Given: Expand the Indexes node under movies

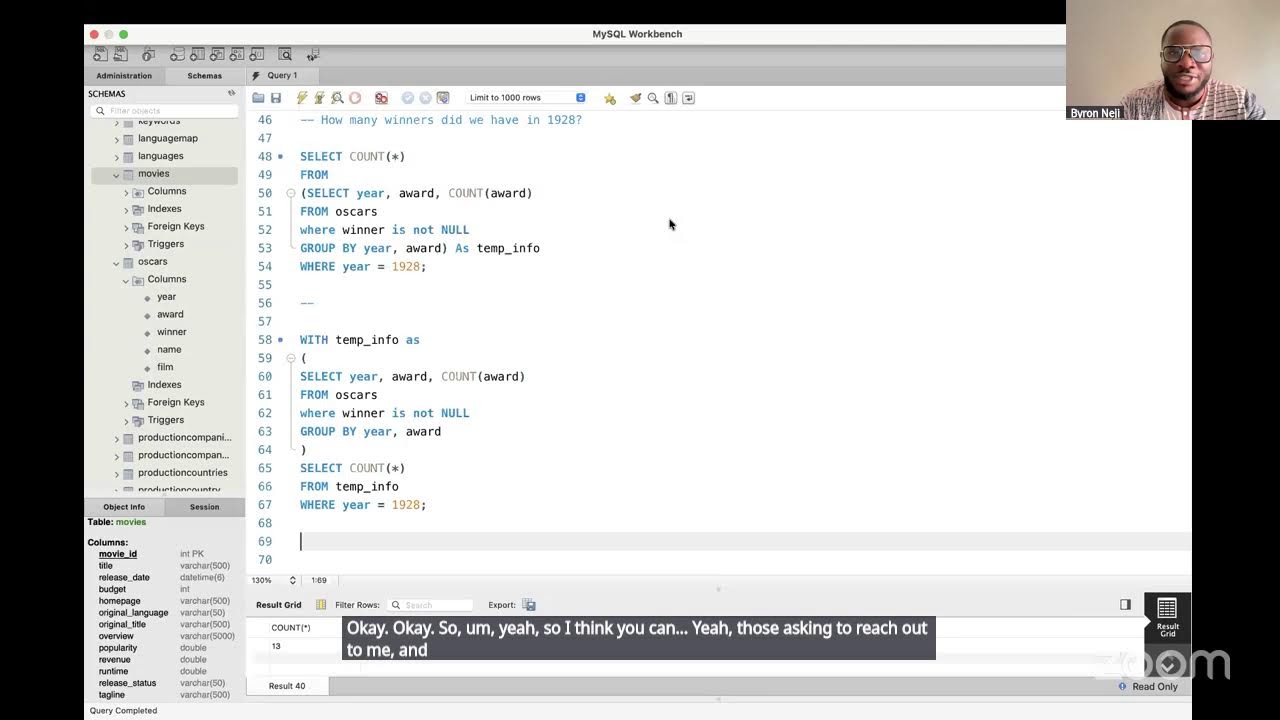Looking at the screenshot, I should [127, 210].
